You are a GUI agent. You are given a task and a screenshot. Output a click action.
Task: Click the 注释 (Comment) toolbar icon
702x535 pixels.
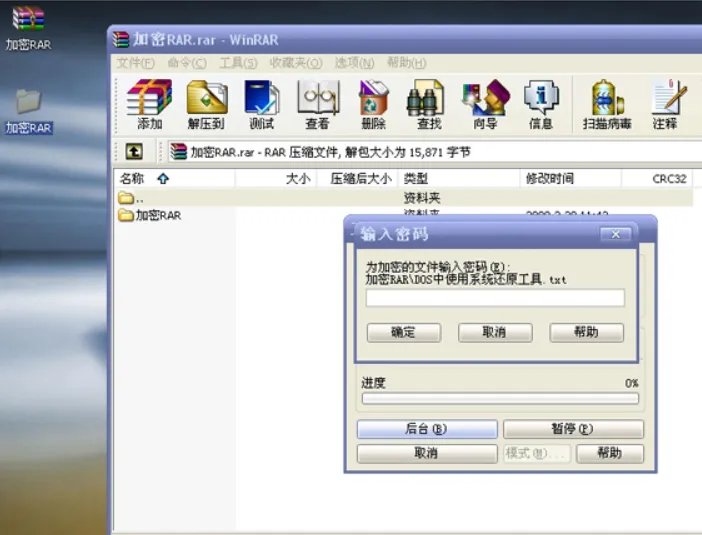tap(666, 104)
